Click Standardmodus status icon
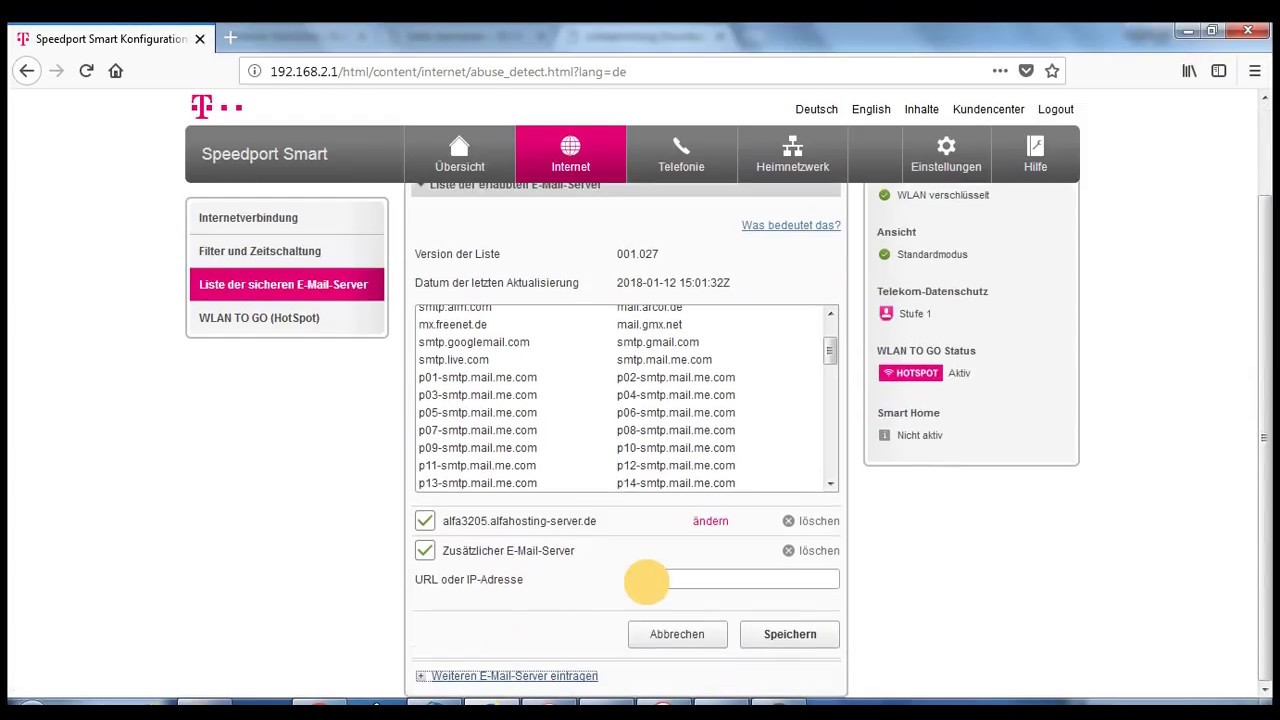This screenshot has height=720, width=1280. 884,255
